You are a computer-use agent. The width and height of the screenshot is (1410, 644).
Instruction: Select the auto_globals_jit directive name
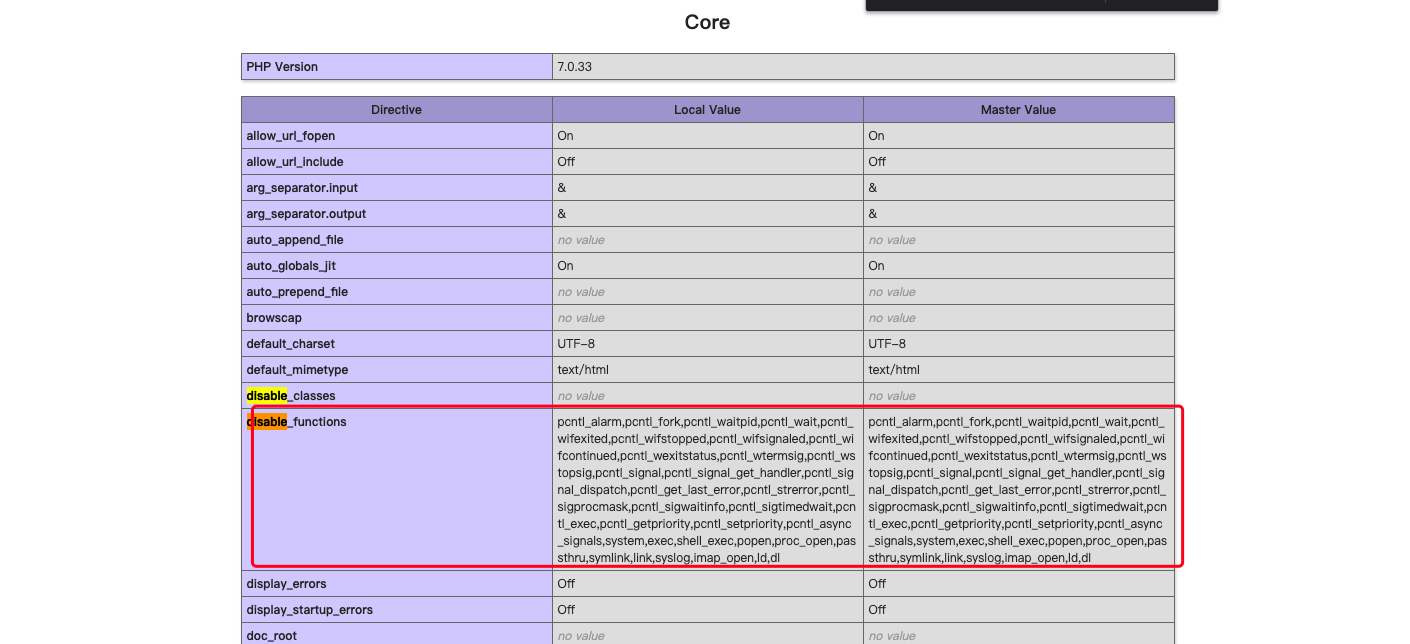point(291,266)
